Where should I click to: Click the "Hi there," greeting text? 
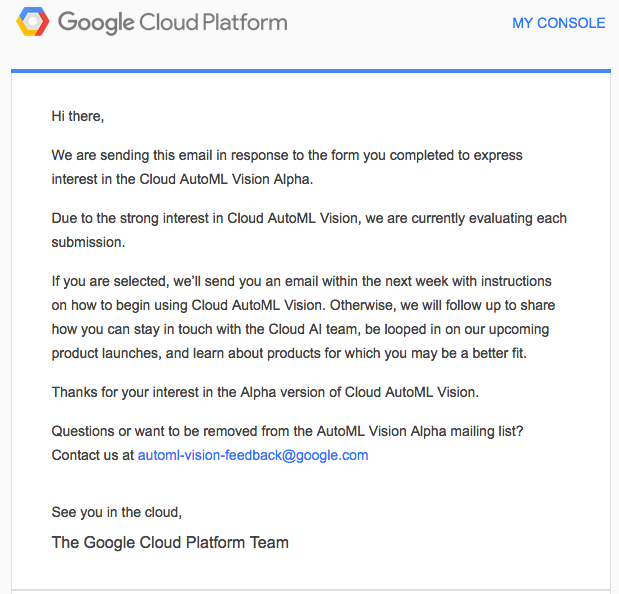pos(78,117)
